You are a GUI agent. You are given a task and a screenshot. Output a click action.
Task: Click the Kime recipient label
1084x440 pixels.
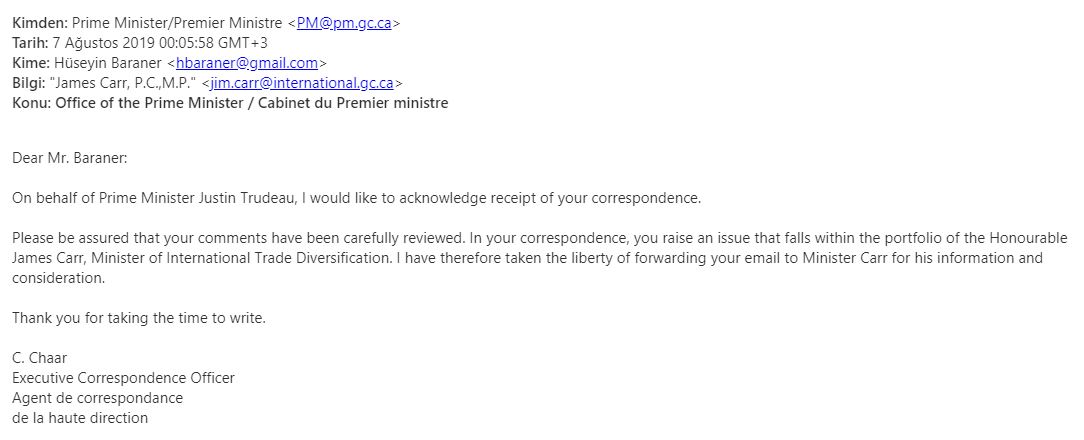30,63
